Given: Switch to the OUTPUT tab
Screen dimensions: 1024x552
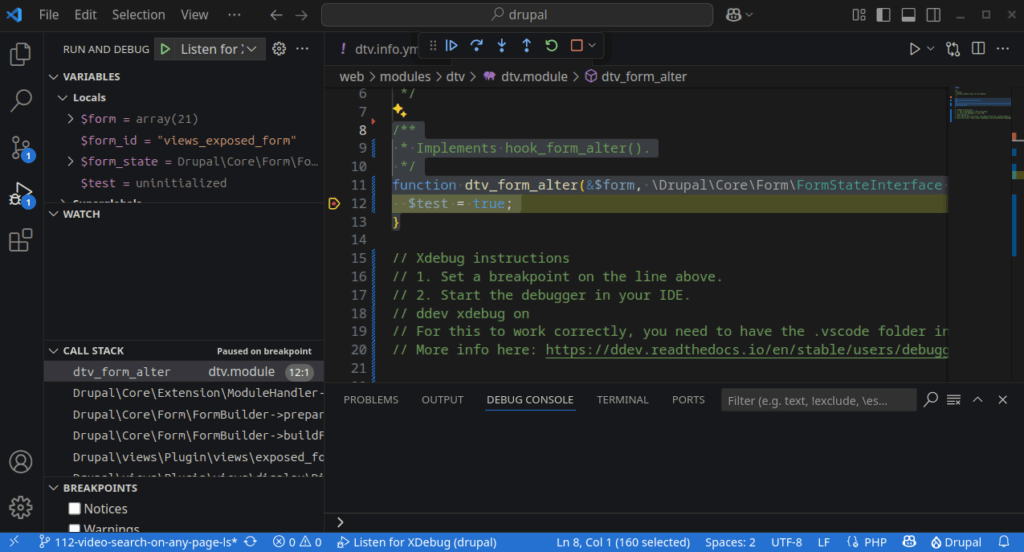Looking at the screenshot, I should 442,400.
